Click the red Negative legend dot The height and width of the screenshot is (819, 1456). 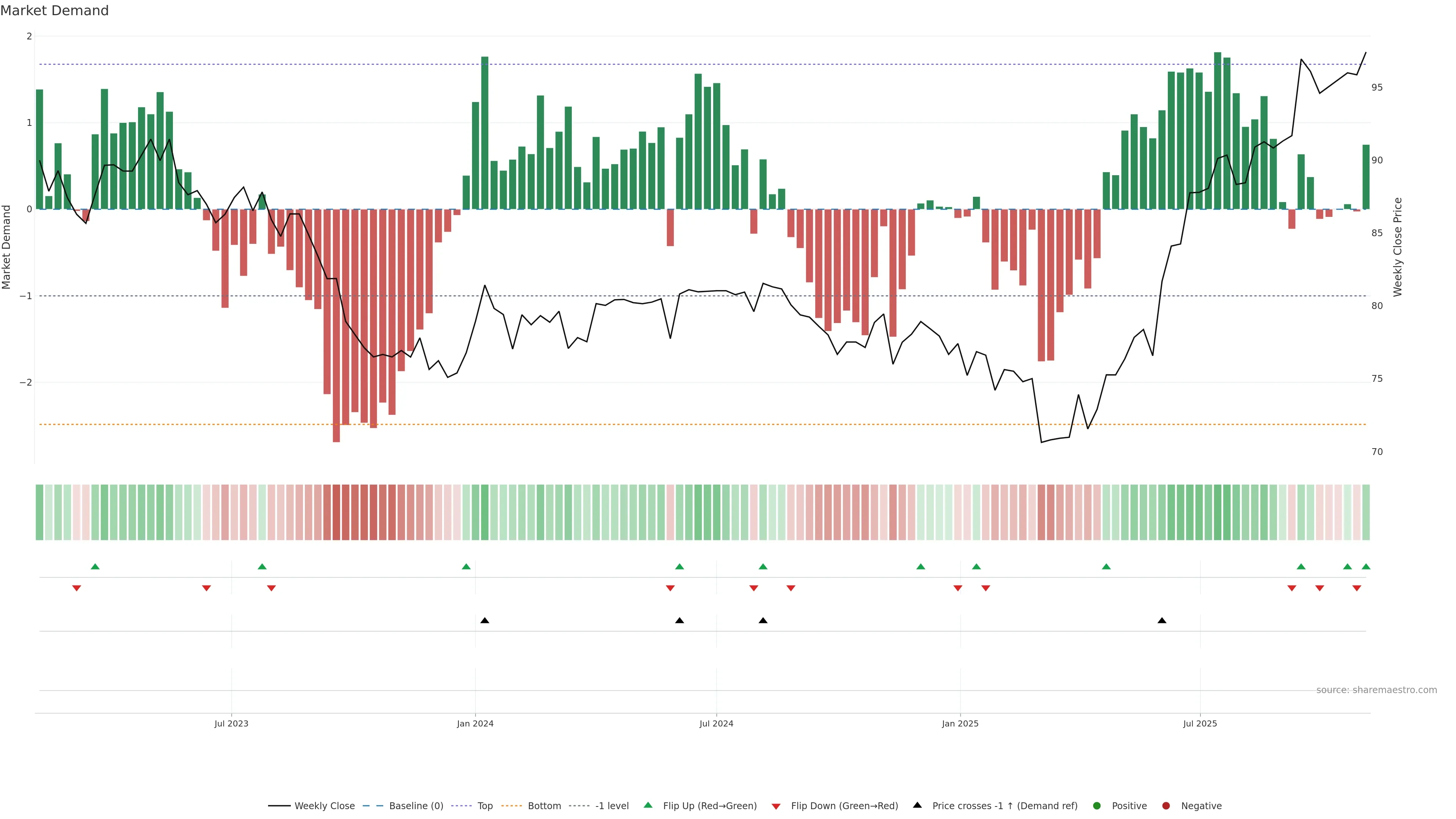pos(1166,805)
